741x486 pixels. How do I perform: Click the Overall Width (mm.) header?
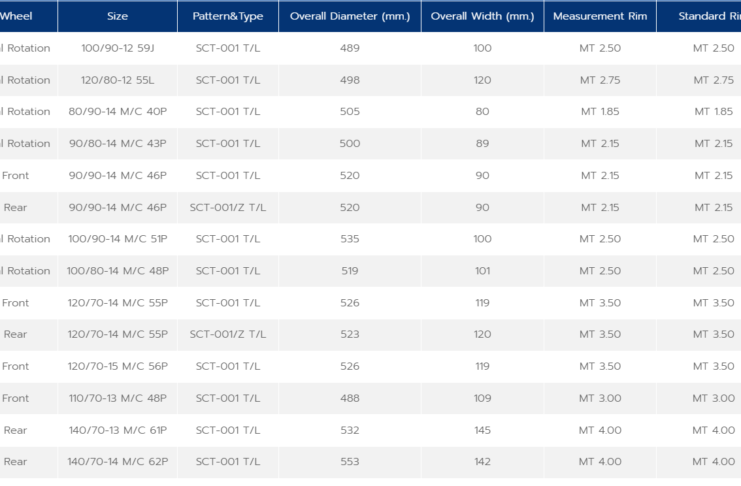(x=482, y=16)
